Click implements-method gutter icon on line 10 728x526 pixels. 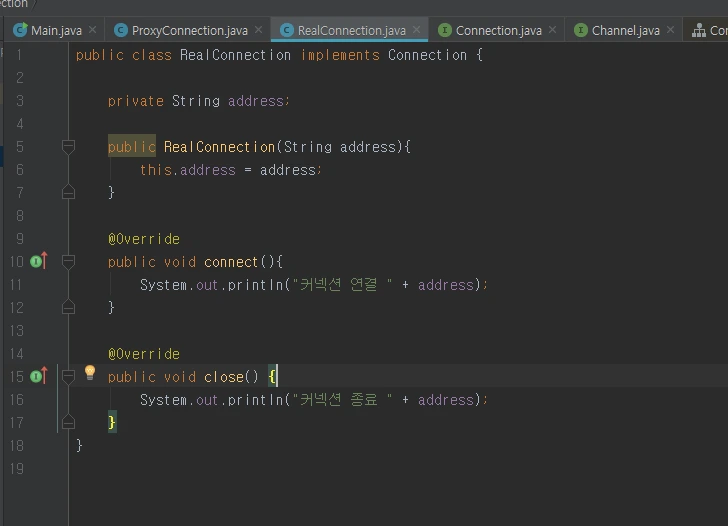[39, 261]
